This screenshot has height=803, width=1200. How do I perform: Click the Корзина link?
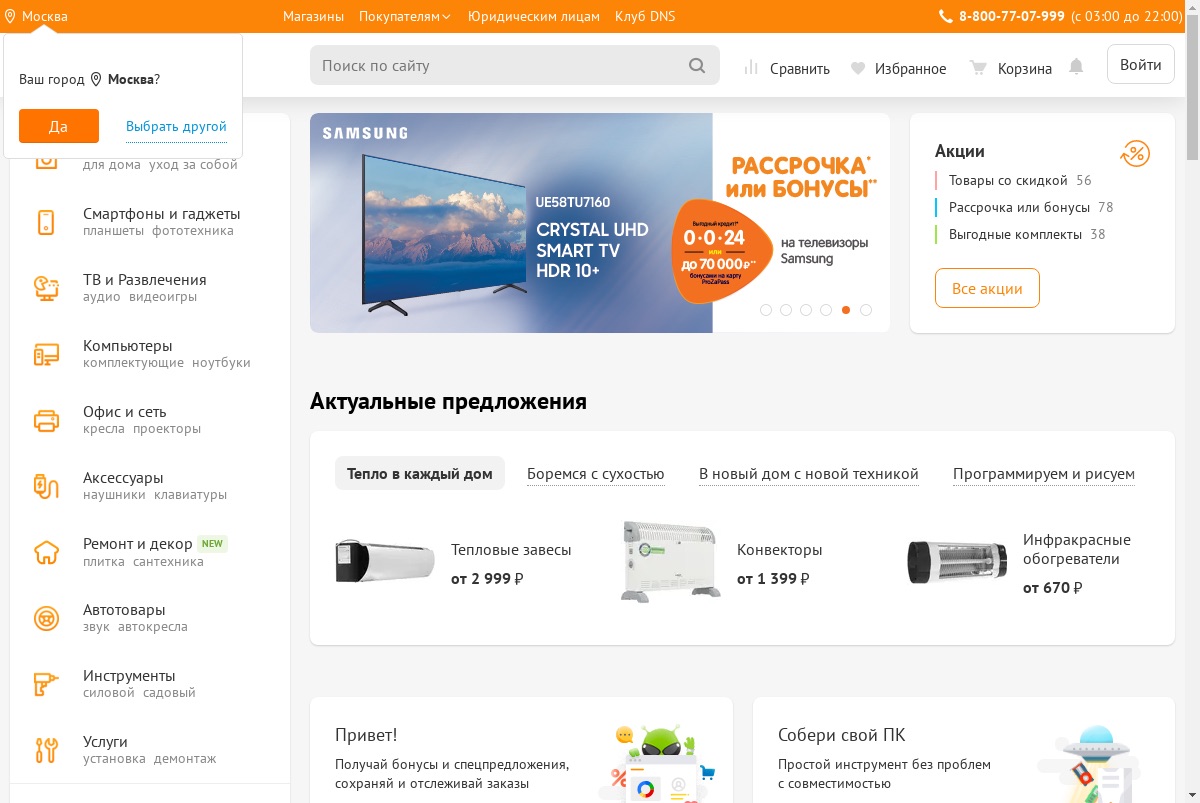[x=1025, y=69]
